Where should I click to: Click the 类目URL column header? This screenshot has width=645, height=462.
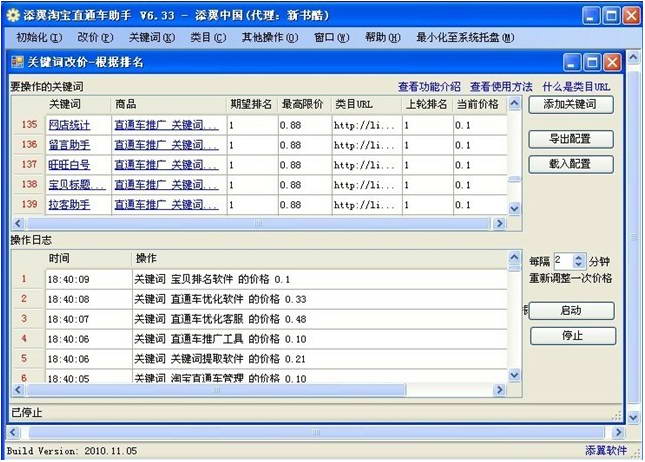coord(367,104)
